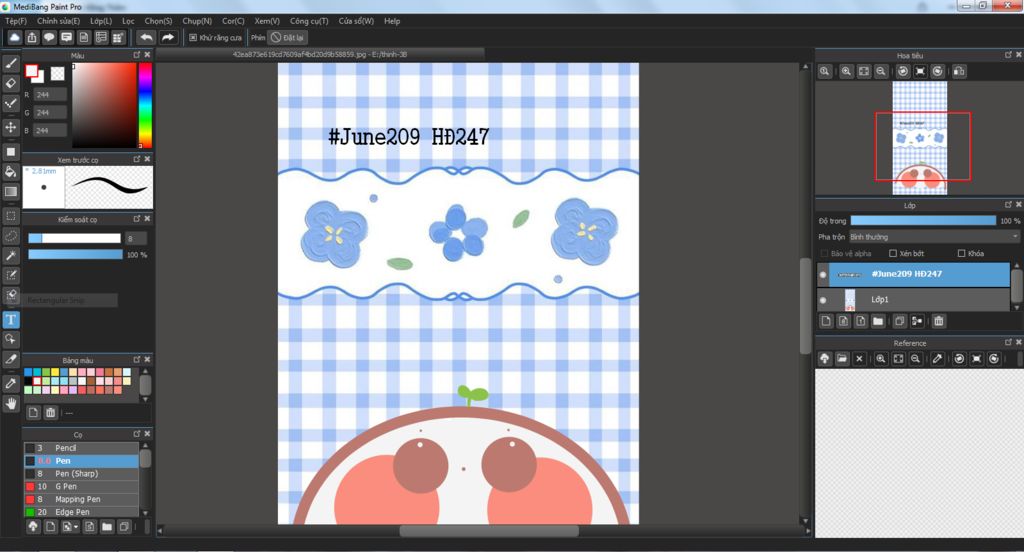Viewport: 1024px width, 552px height.
Task: Undock the Màu color panel
Action: [136, 55]
